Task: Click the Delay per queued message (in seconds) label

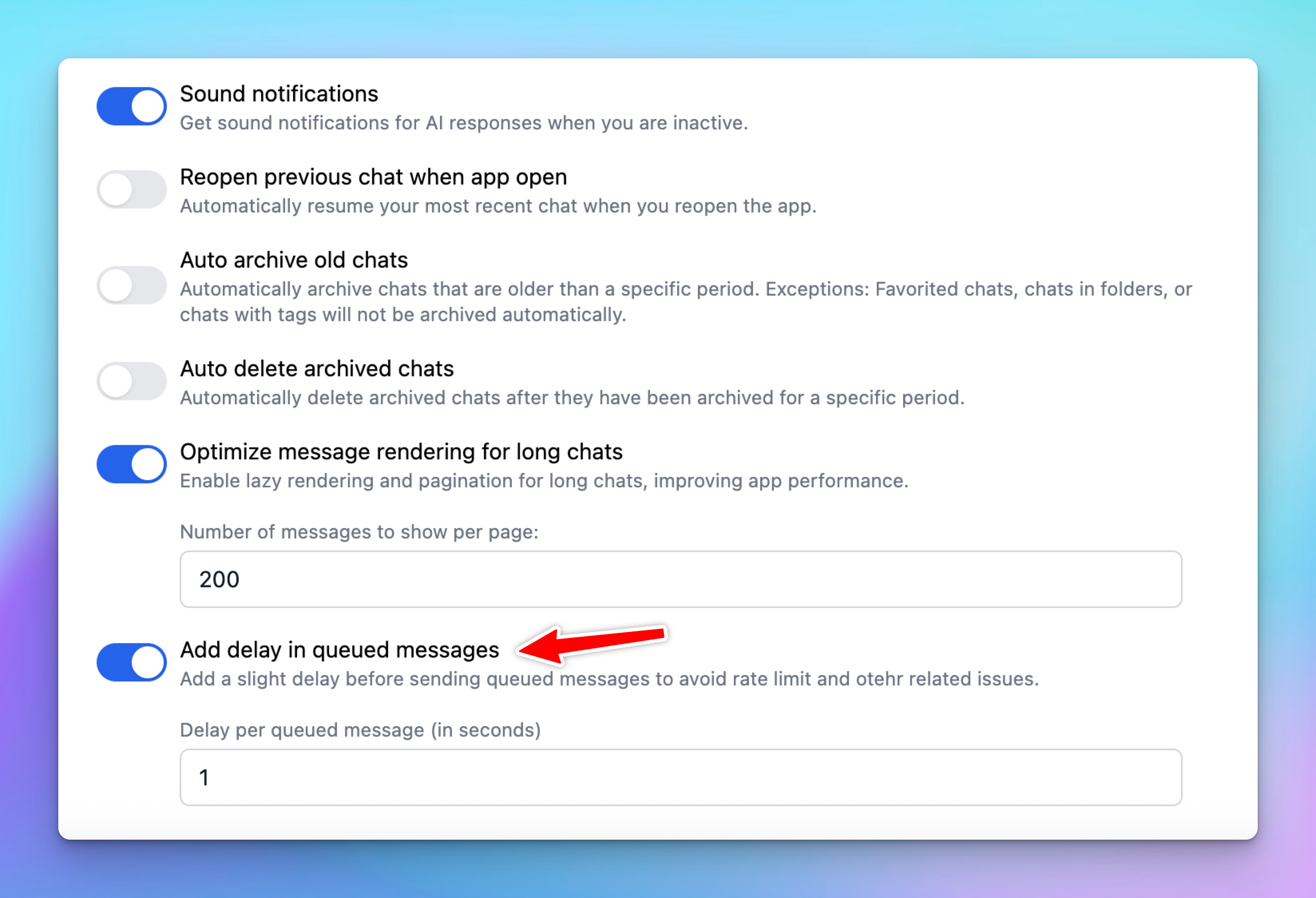Action: (x=361, y=730)
